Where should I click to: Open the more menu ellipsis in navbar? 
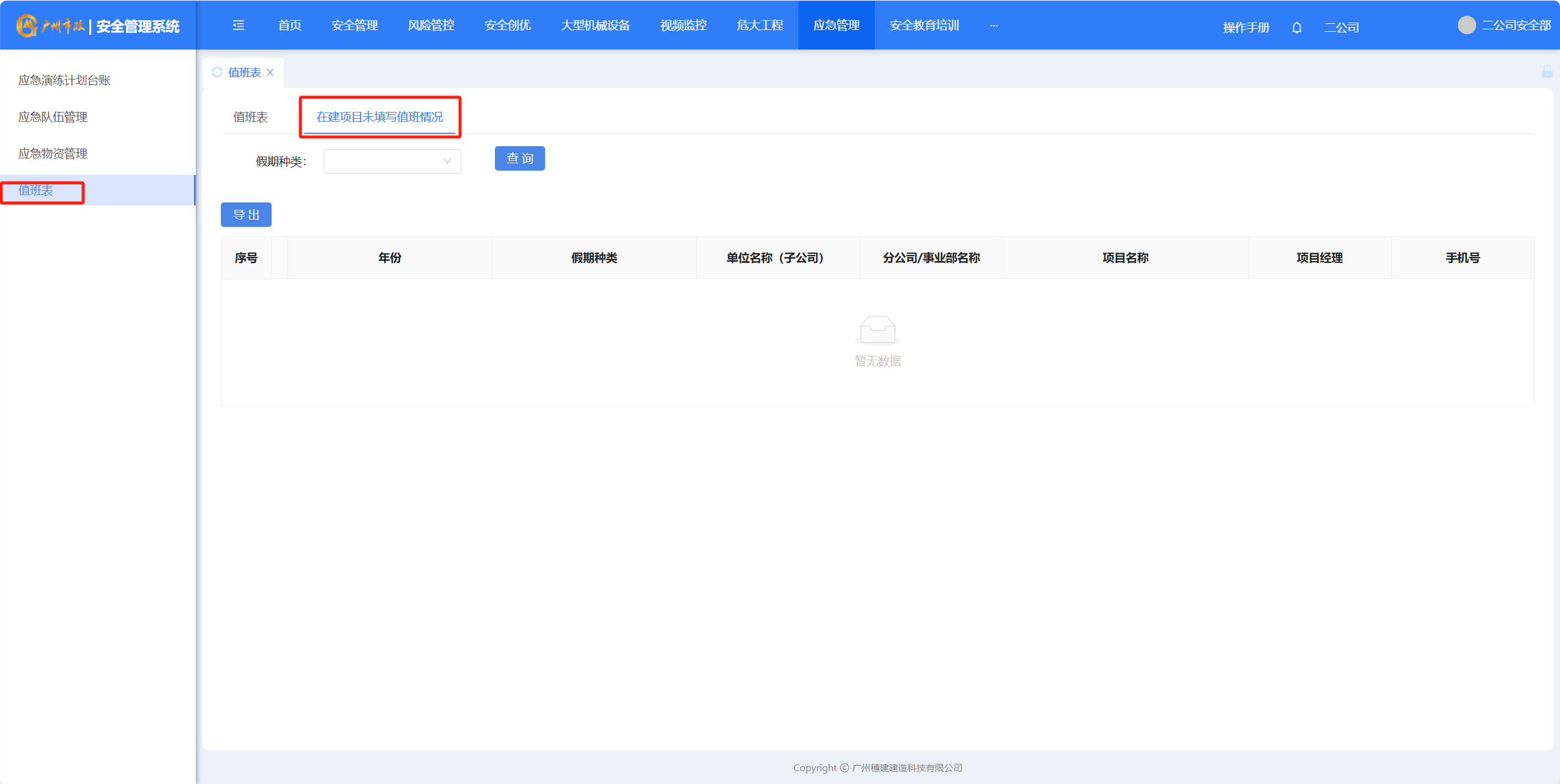[x=994, y=26]
